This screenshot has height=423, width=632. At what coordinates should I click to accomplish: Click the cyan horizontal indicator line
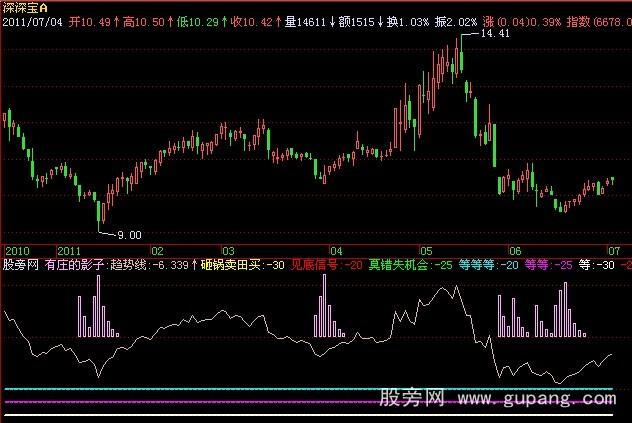point(308,389)
